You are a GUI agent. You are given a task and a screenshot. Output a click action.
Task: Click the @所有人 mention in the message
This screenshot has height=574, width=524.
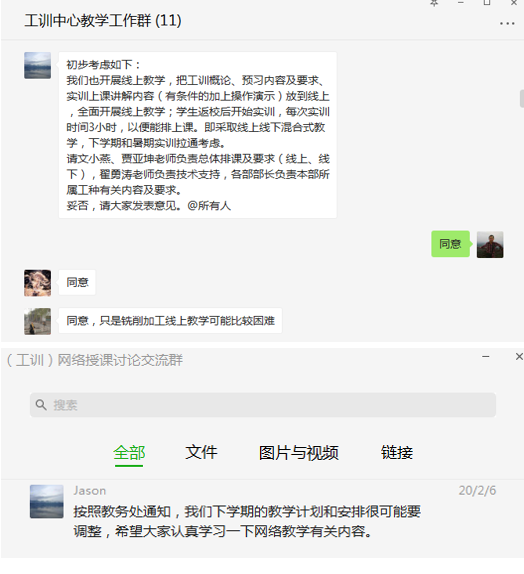click(209, 206)
